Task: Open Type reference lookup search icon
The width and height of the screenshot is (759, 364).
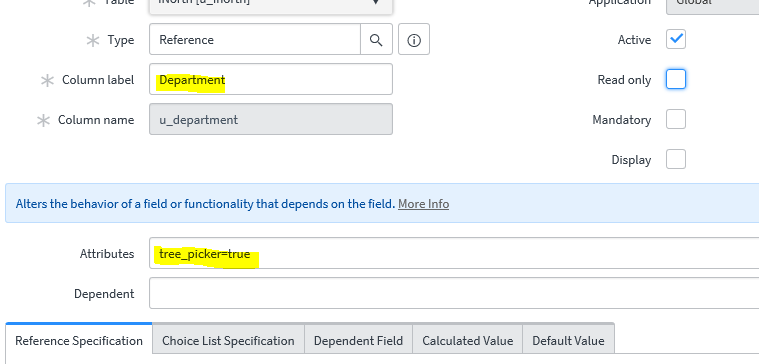Action: click(376, 40)
